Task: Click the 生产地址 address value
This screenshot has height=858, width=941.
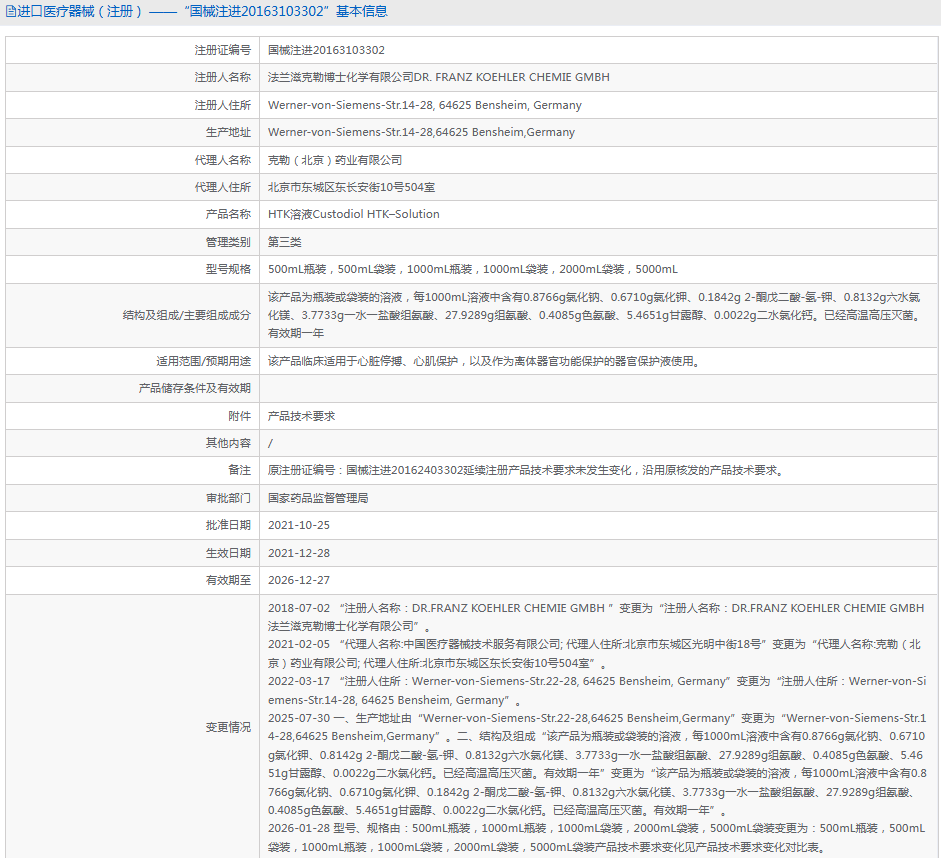Action: click(421, 132)
